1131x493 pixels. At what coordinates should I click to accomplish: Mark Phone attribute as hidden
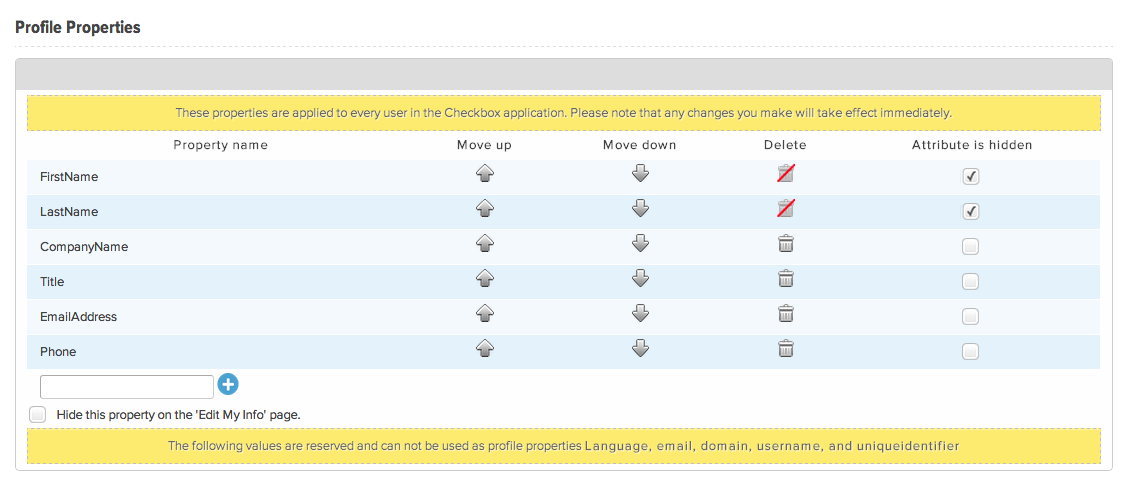click(971, 352)
